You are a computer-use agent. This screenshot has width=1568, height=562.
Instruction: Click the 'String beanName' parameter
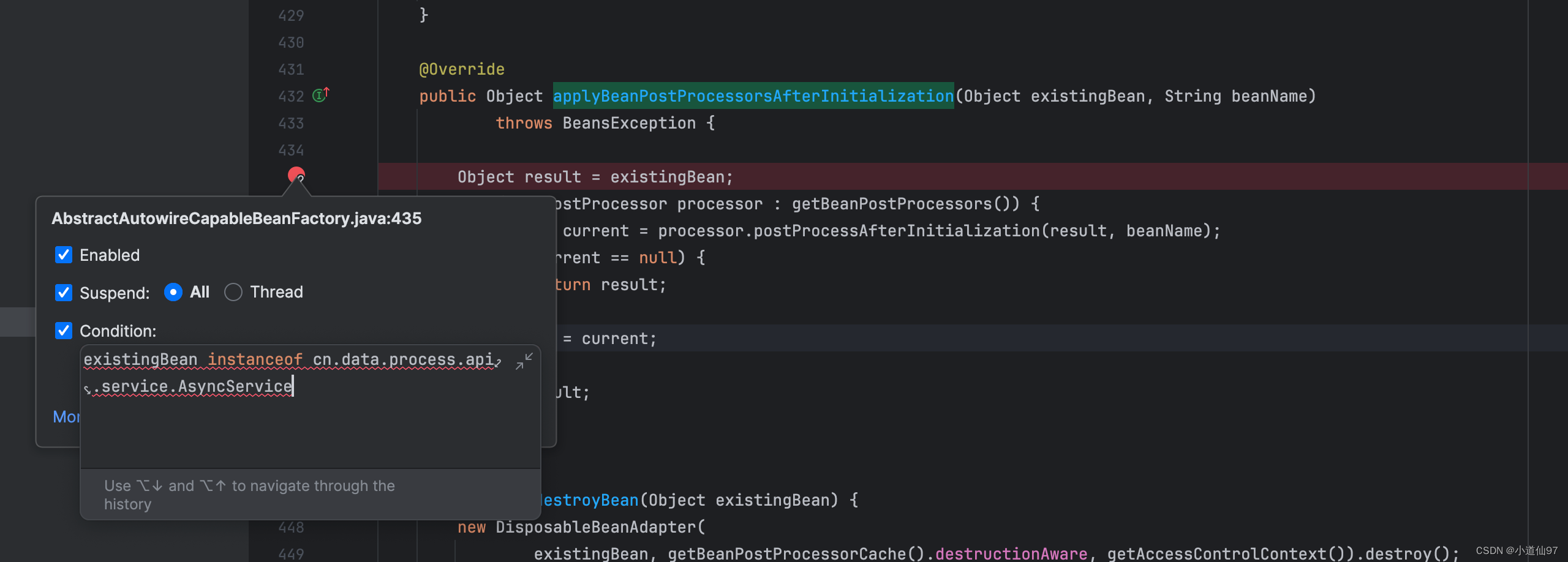coord(1235,96)
